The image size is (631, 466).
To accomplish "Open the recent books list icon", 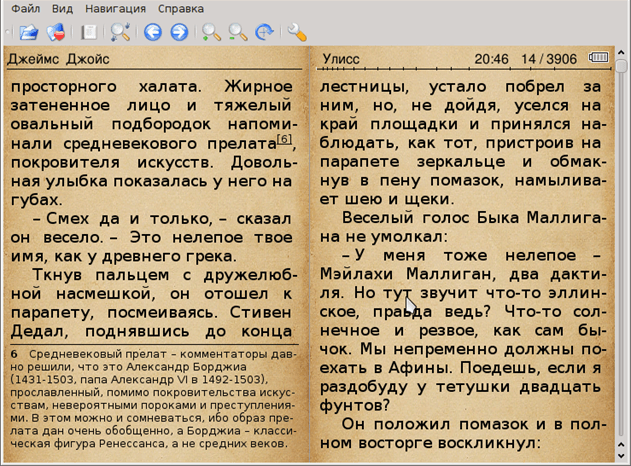I will click(57, 32).
